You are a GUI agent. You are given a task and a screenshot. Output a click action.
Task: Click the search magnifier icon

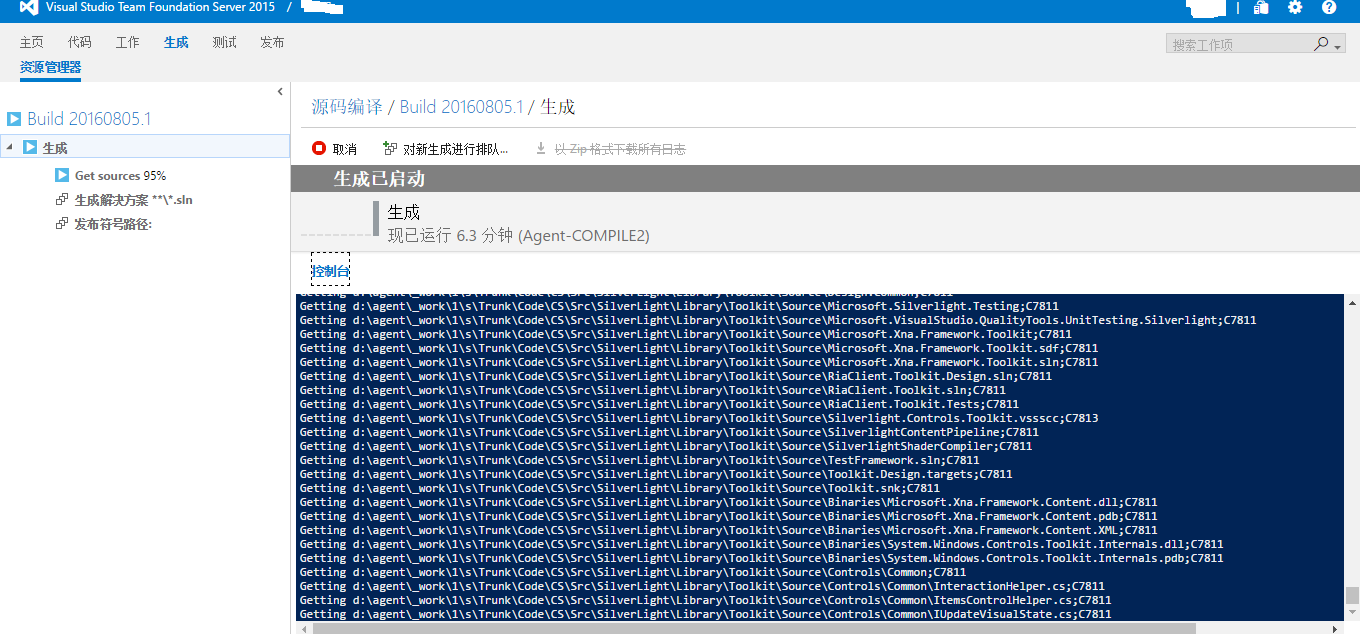(1321, 44)
